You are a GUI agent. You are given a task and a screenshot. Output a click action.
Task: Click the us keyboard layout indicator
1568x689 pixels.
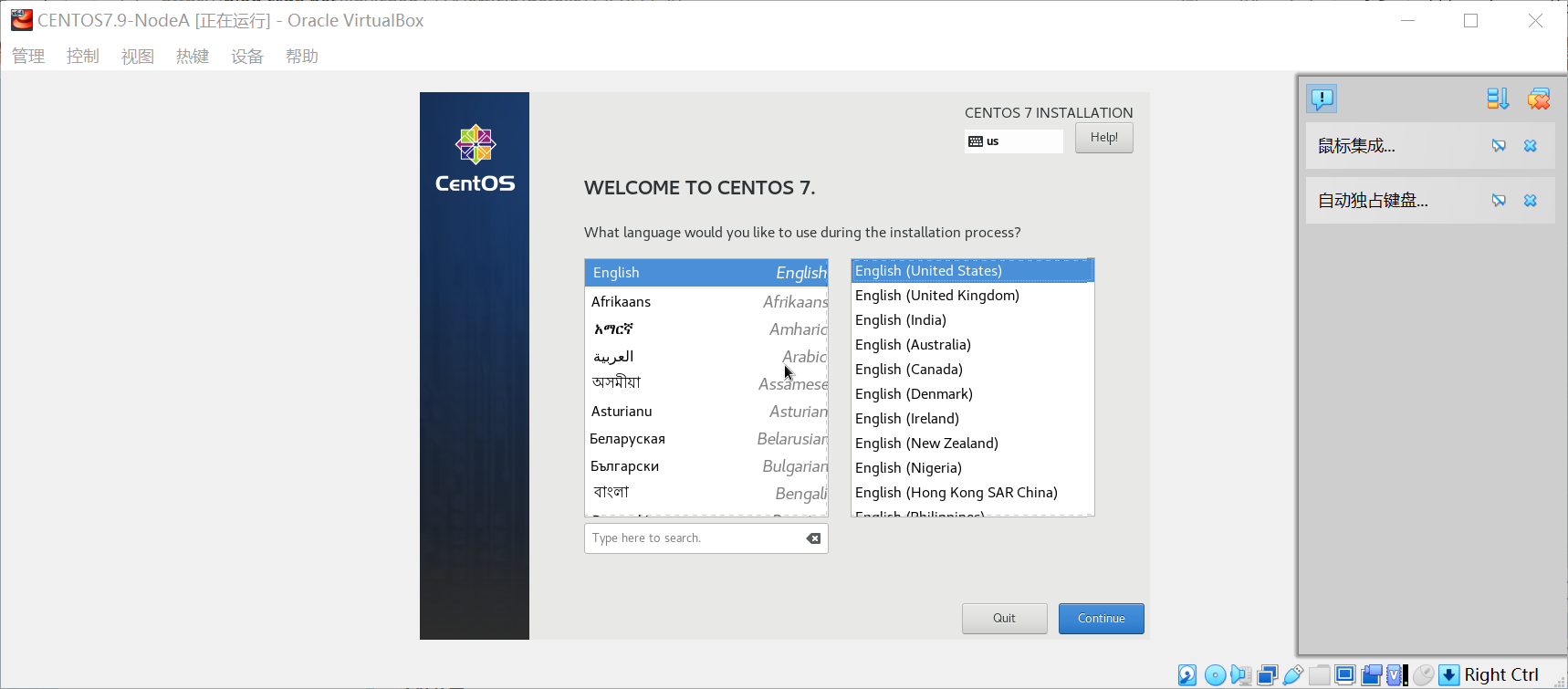pos(1014,141)
